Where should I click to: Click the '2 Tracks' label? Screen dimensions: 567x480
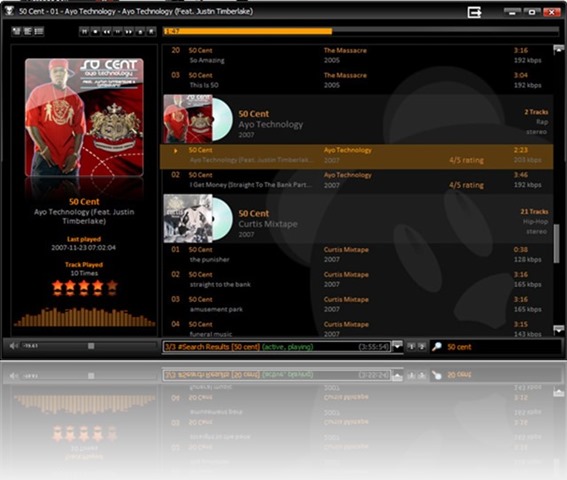pos(536,112)
